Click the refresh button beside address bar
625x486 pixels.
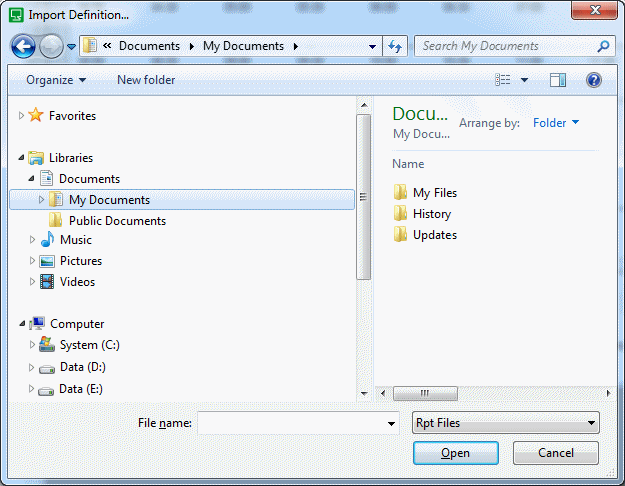[x=395, y=46]
